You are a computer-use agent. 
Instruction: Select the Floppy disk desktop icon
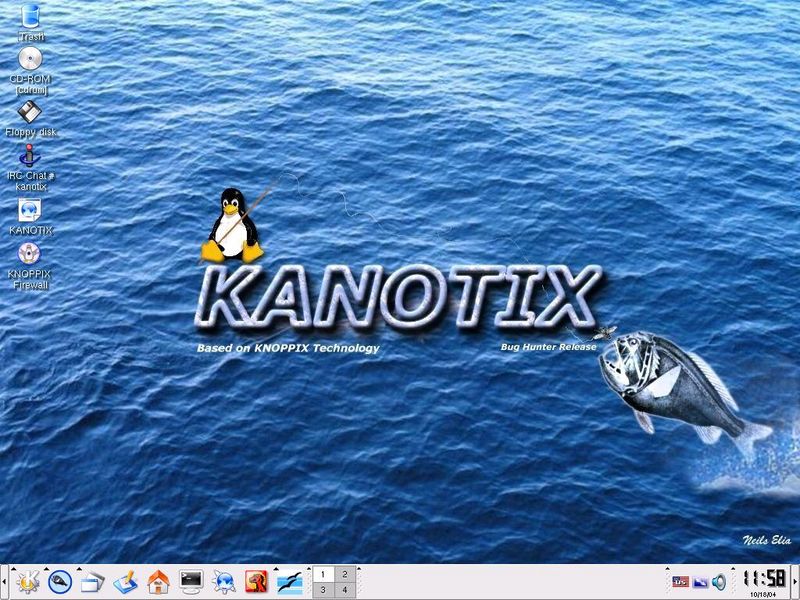click(31, 118)
